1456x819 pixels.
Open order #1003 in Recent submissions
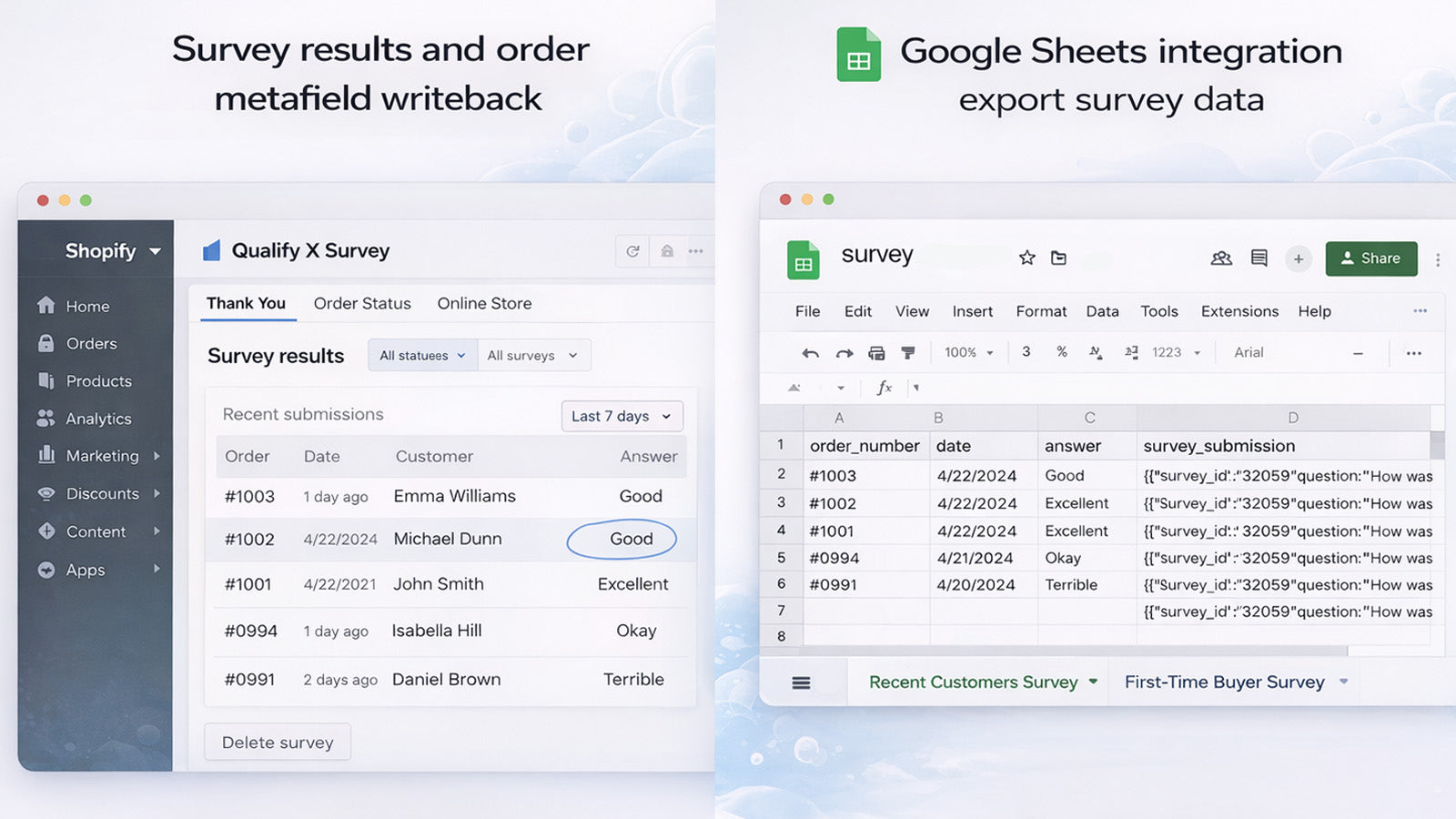249,496
